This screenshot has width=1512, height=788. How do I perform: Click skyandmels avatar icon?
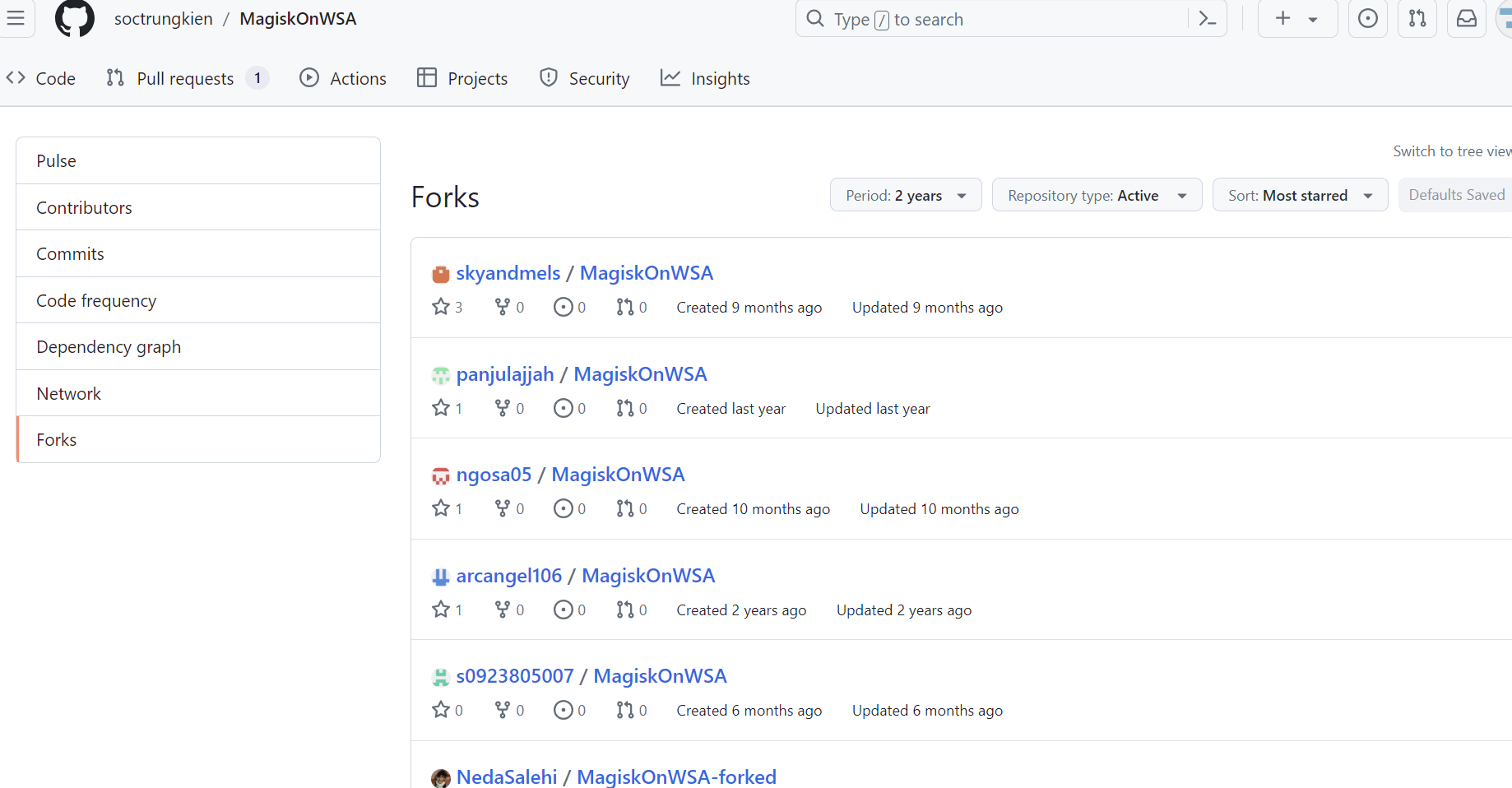click(x=441, y=274)
